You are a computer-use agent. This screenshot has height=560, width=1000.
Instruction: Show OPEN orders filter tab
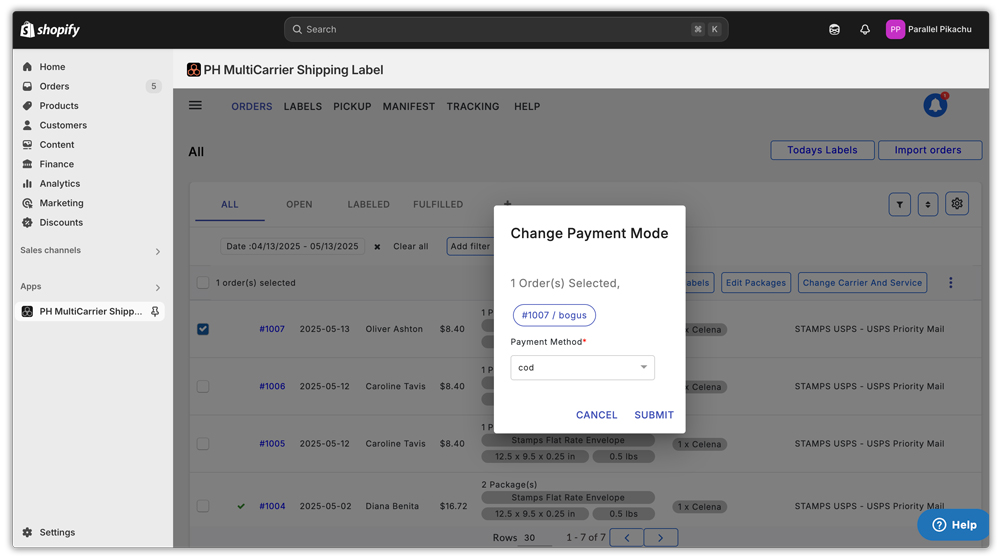coord(299,205)
